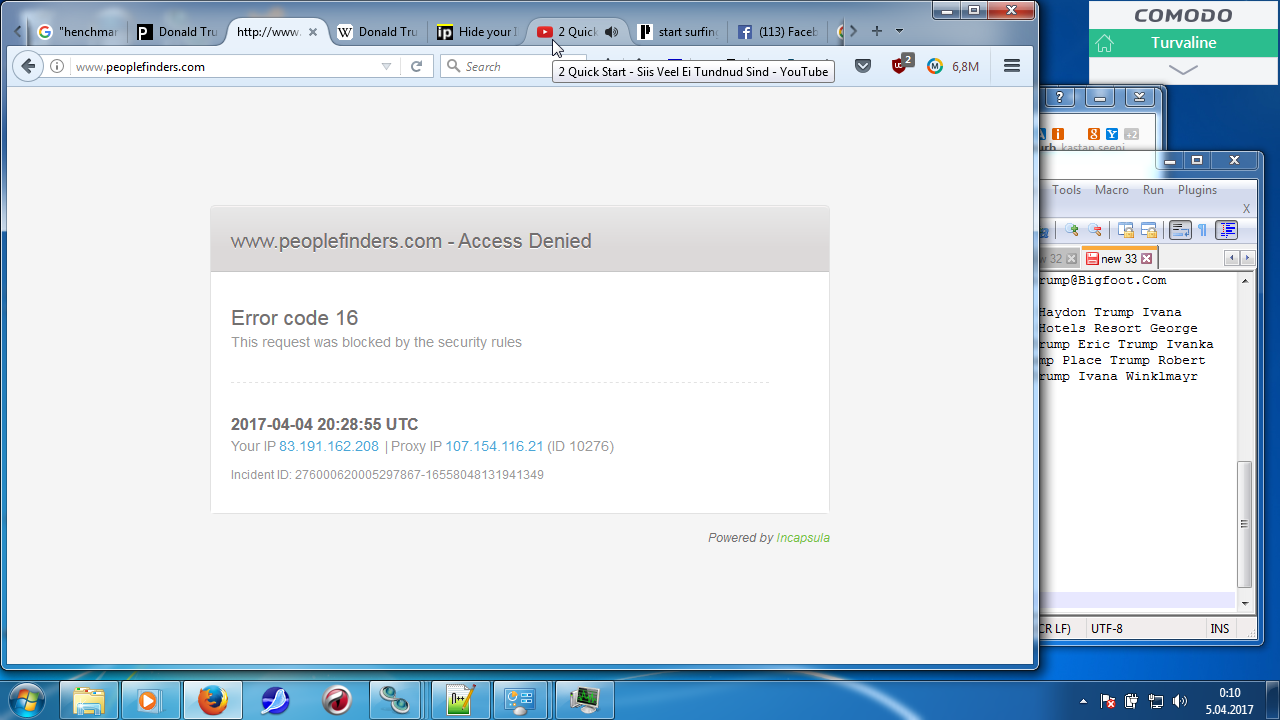Open a new tab with the plus button
1280x720 pixels.
(x=877, y=31)
